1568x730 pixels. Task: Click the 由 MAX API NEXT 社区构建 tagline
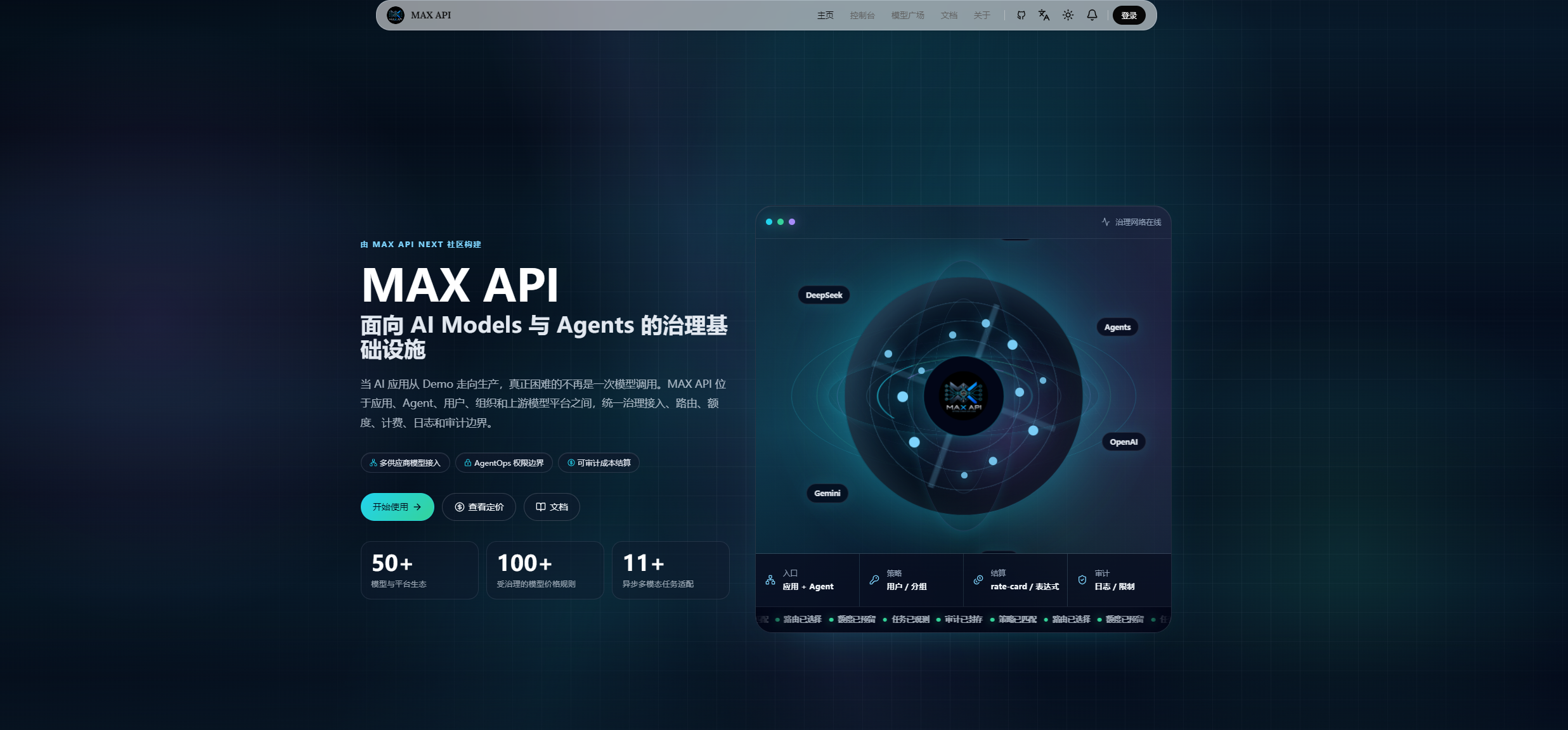pyautogui.click(x=421, y=245)
